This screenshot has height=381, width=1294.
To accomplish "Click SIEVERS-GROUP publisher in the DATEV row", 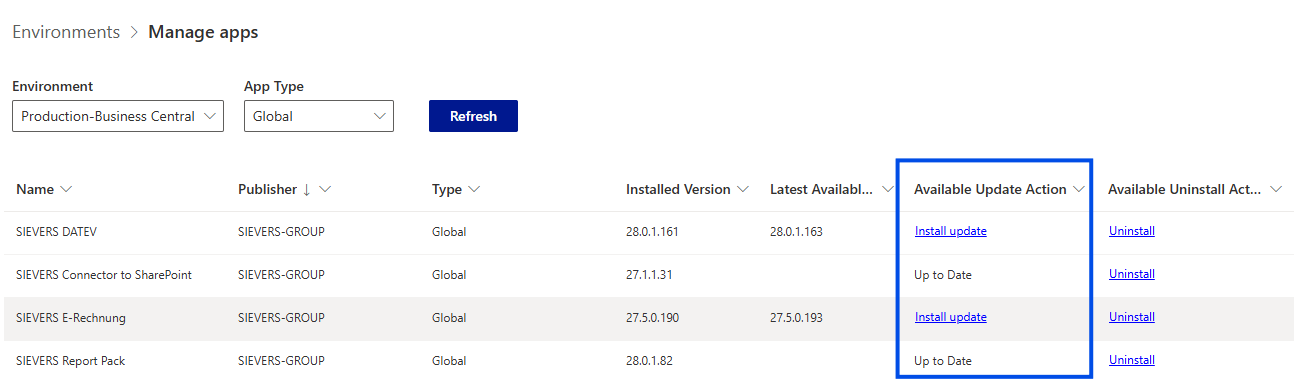I will point(281,231).
